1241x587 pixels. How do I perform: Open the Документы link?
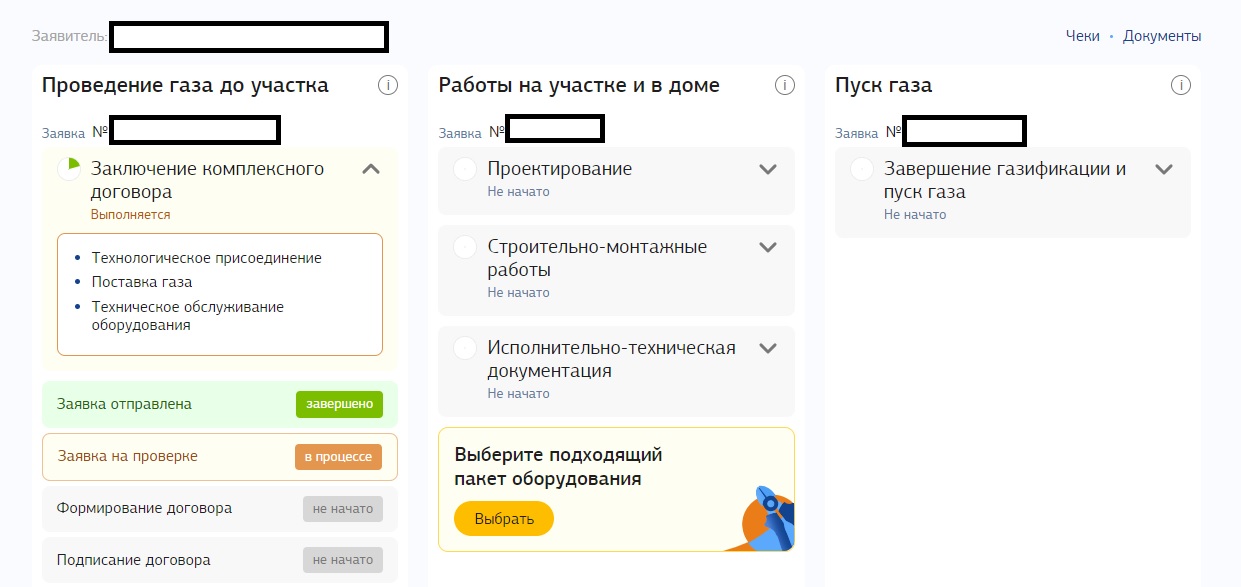(x=1162, y=36)
